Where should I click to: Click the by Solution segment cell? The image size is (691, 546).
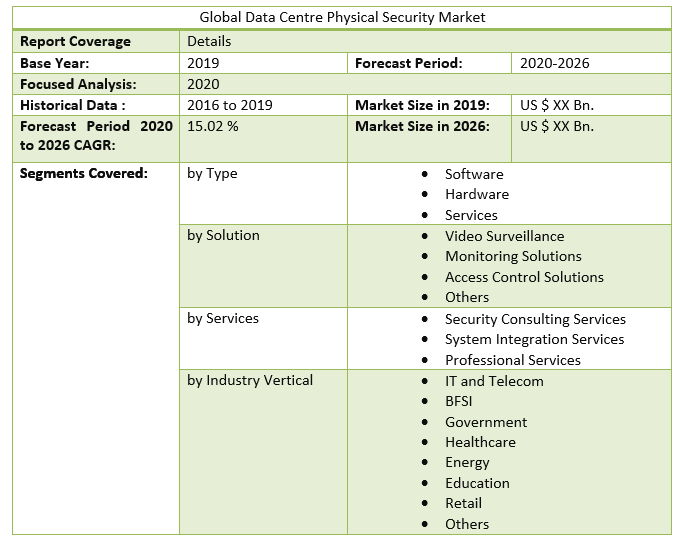tap(223, 235)
